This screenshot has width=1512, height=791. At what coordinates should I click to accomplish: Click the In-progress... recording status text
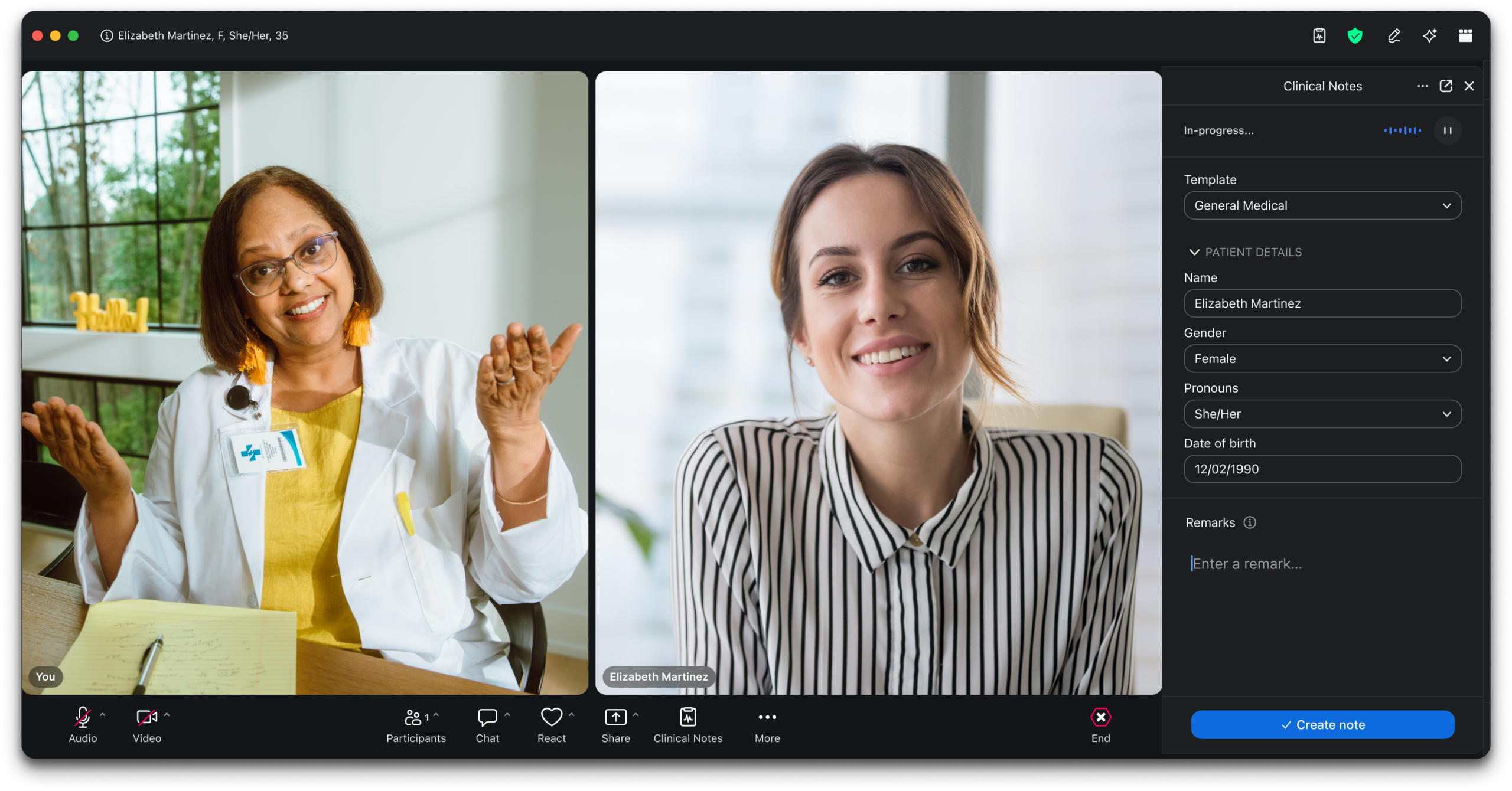[x=1218, y=130]
